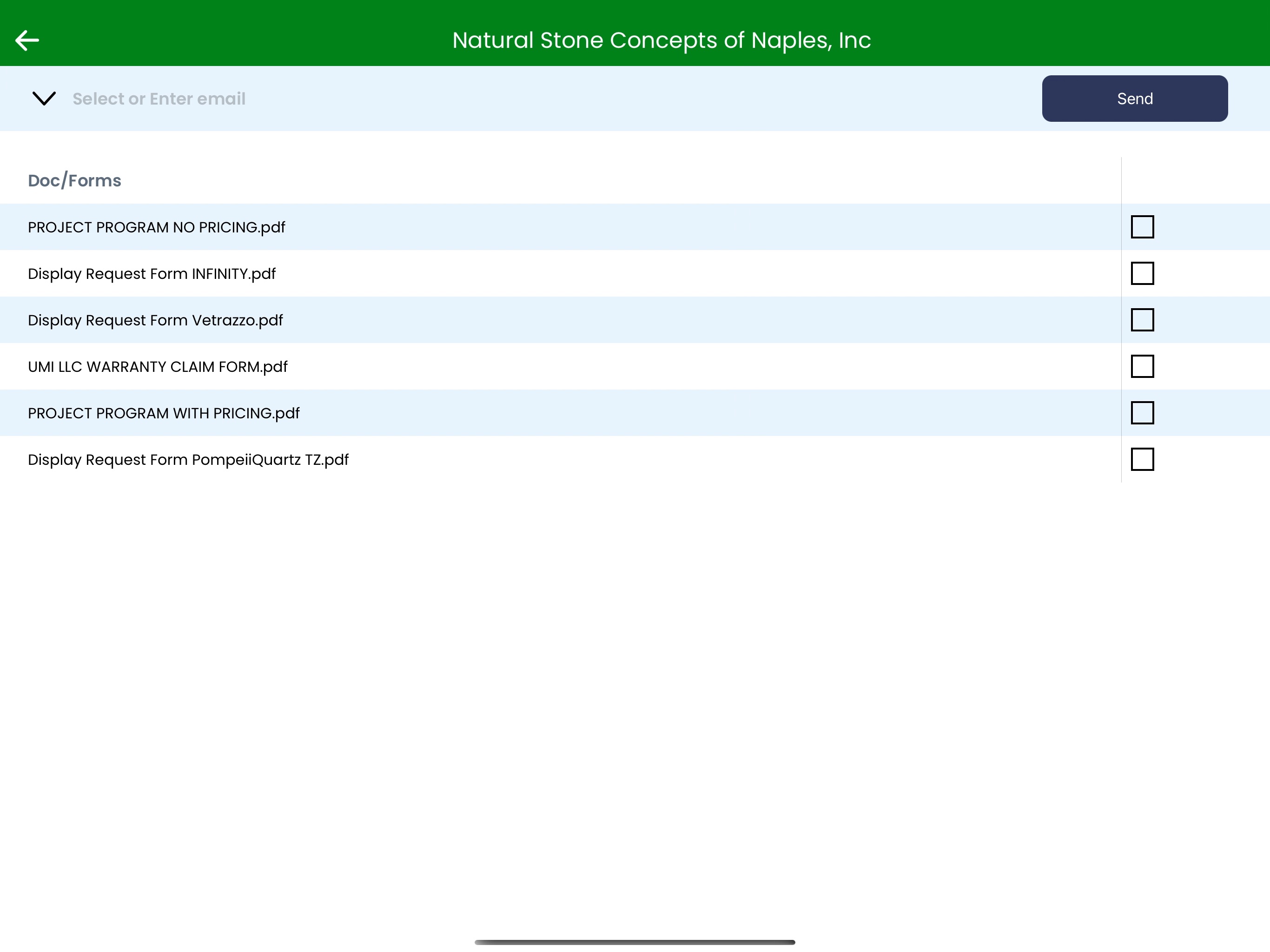
Task: Select Display Request Form Vetrazzo.pdf checkbox
Action: tap(1142, 320)
